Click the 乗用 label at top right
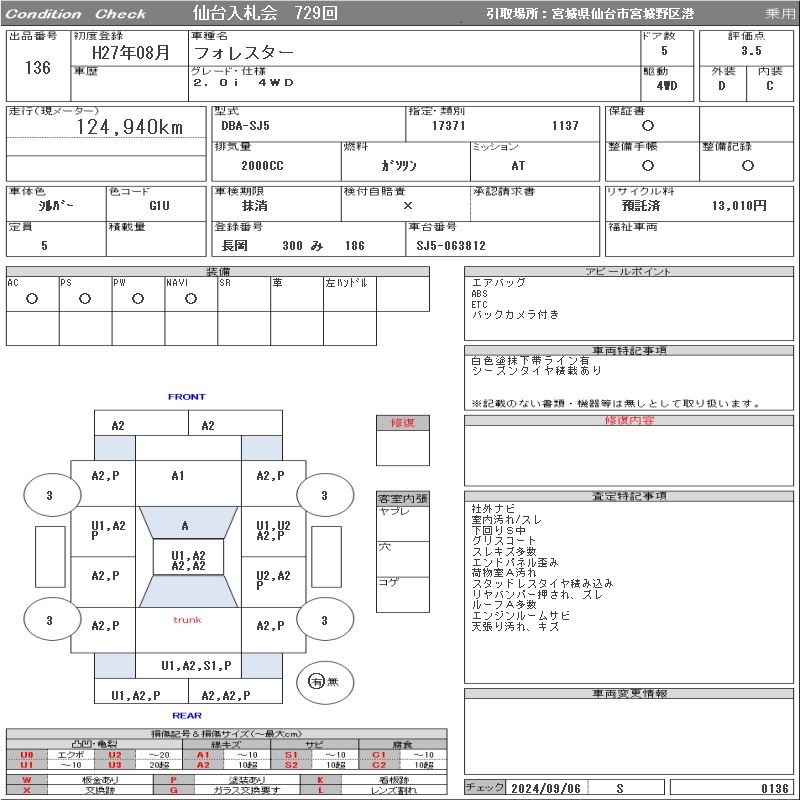The width and height of the screenshot is (800, 800). pyautogui.click(x=780, y=14)
